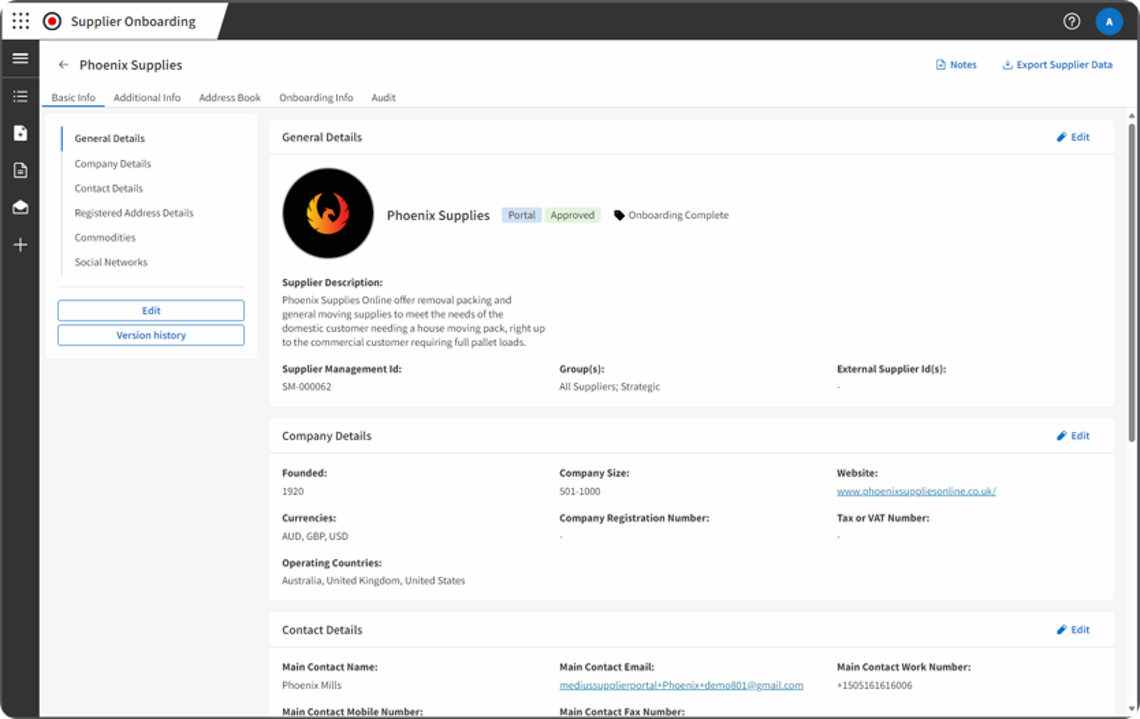Switch to the Additional Info tab
The height and width of the screenshot is (719, 1140).
pos(147,97)
